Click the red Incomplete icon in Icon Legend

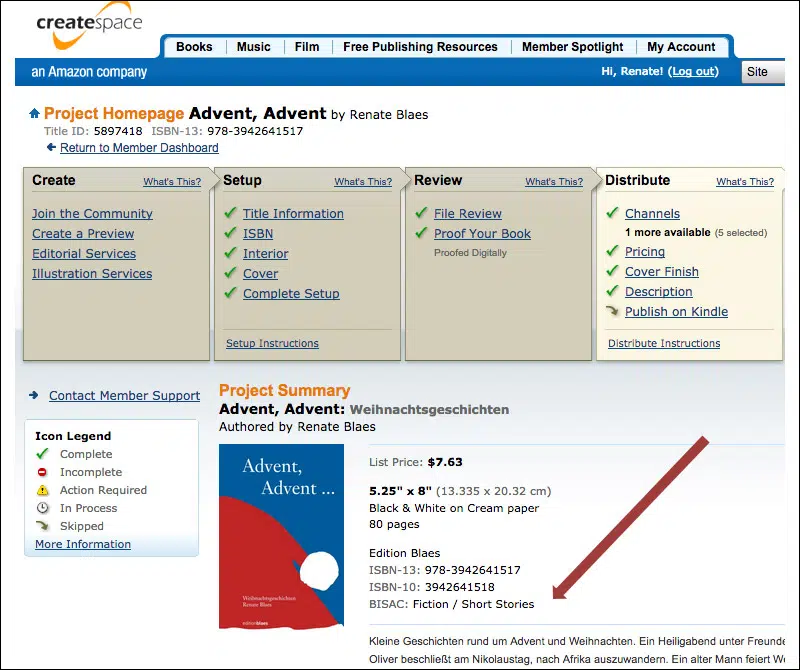42,472
